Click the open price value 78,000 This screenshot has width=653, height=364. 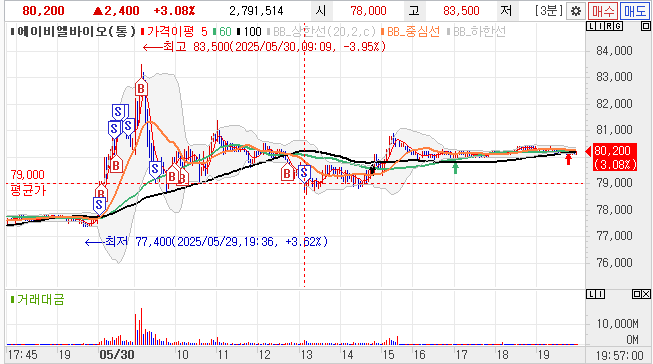pyautogui.click(x=368, y=11)
